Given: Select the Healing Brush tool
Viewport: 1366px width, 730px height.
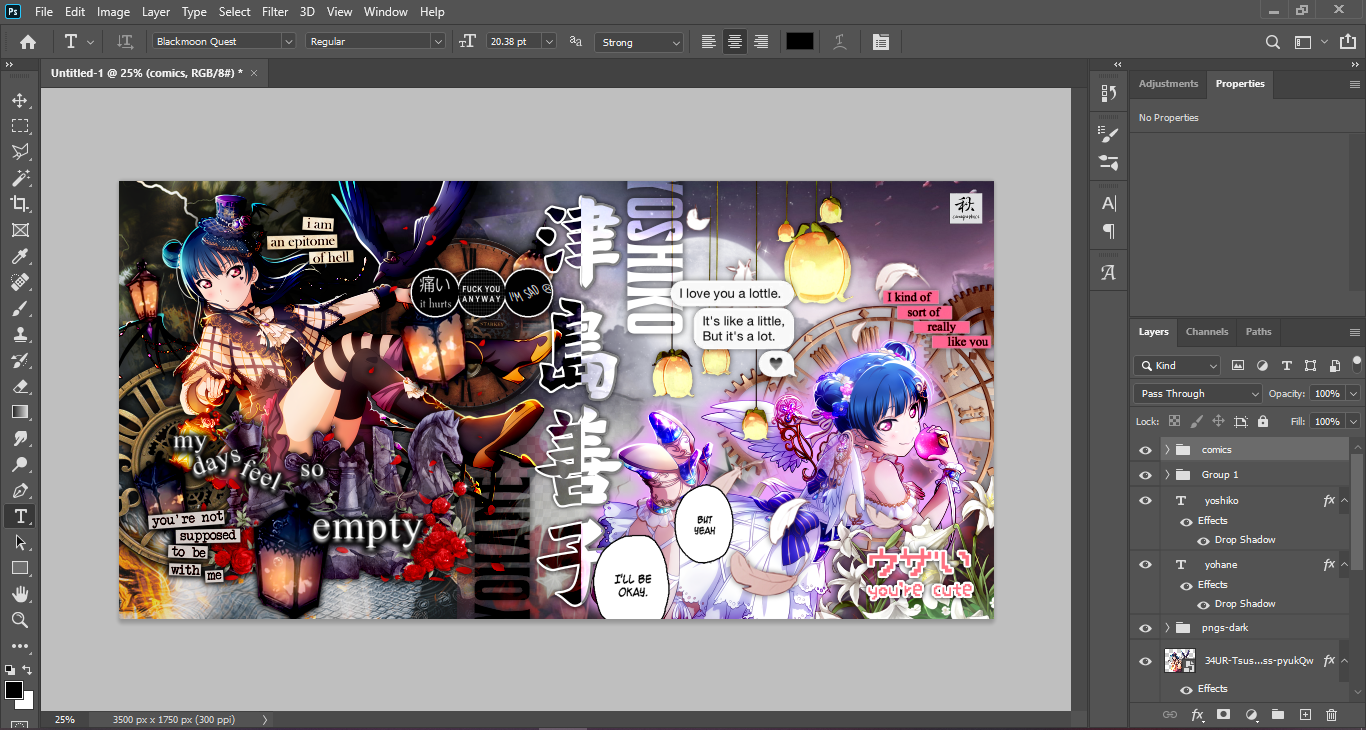Looking at the screenshot, I should 19,282.
